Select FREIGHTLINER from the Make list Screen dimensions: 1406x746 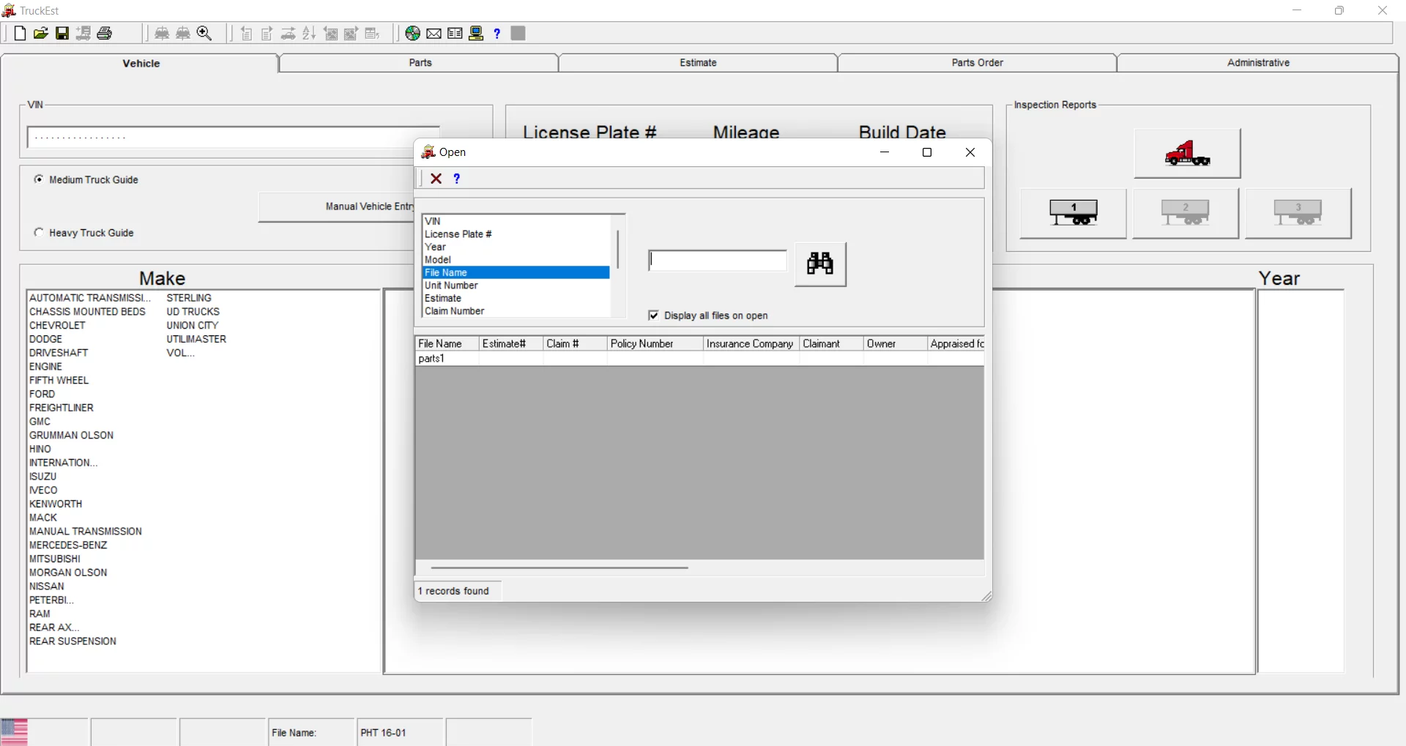click(61, 407)
